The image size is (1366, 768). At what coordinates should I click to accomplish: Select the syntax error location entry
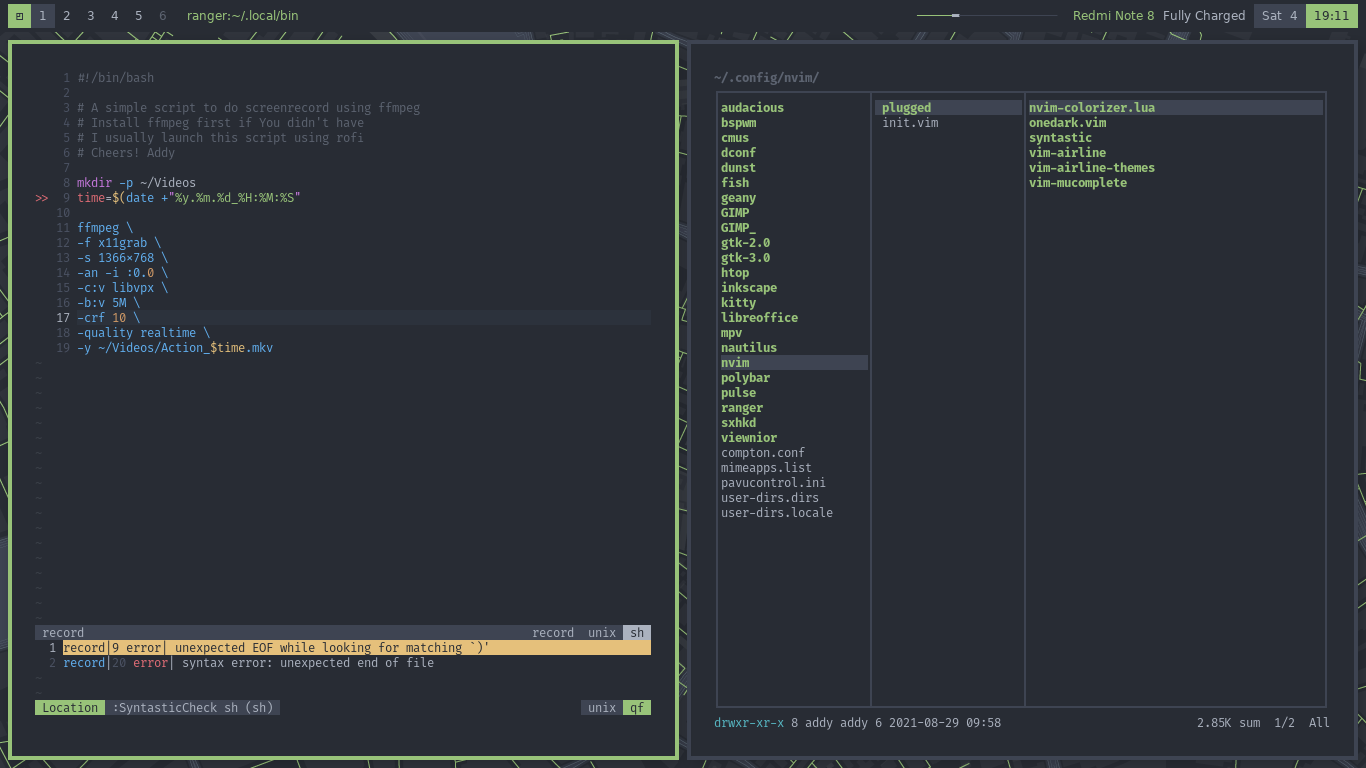tap(343, 663)
